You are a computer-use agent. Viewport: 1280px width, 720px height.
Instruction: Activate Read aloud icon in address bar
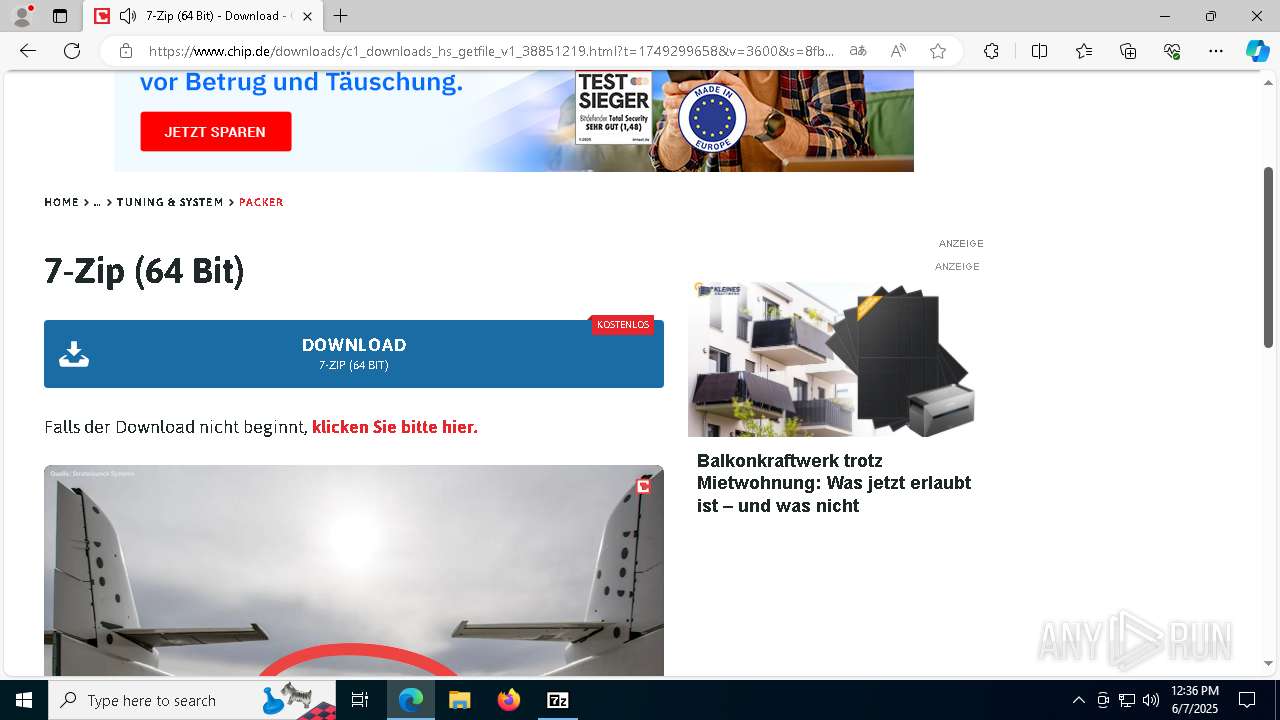(898, 51)
